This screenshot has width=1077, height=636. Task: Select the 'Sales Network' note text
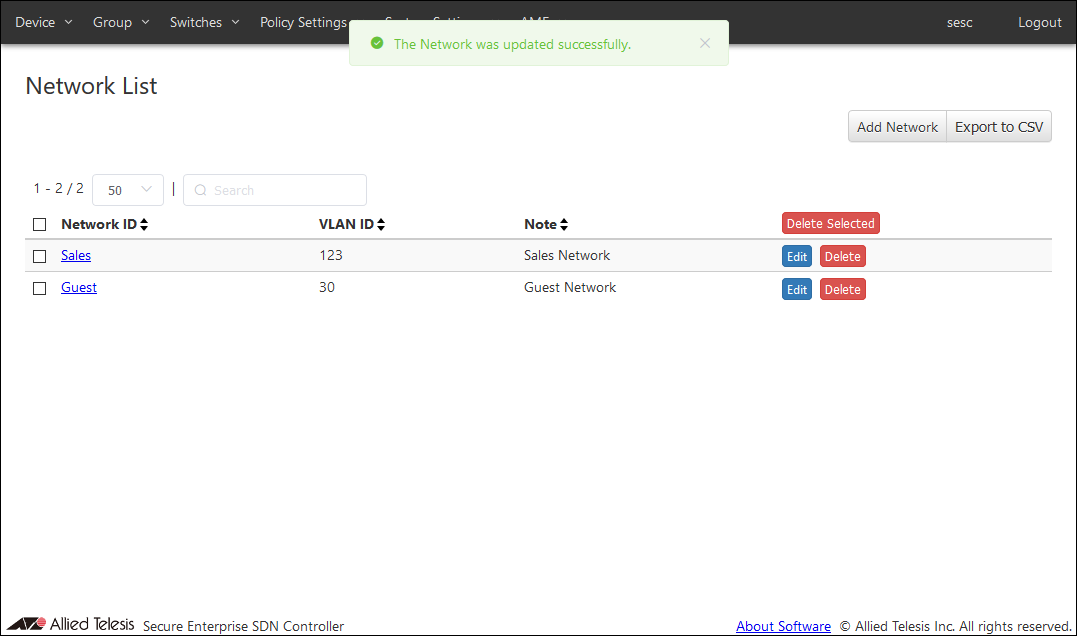pyautogui.click(x=567, y=255)
